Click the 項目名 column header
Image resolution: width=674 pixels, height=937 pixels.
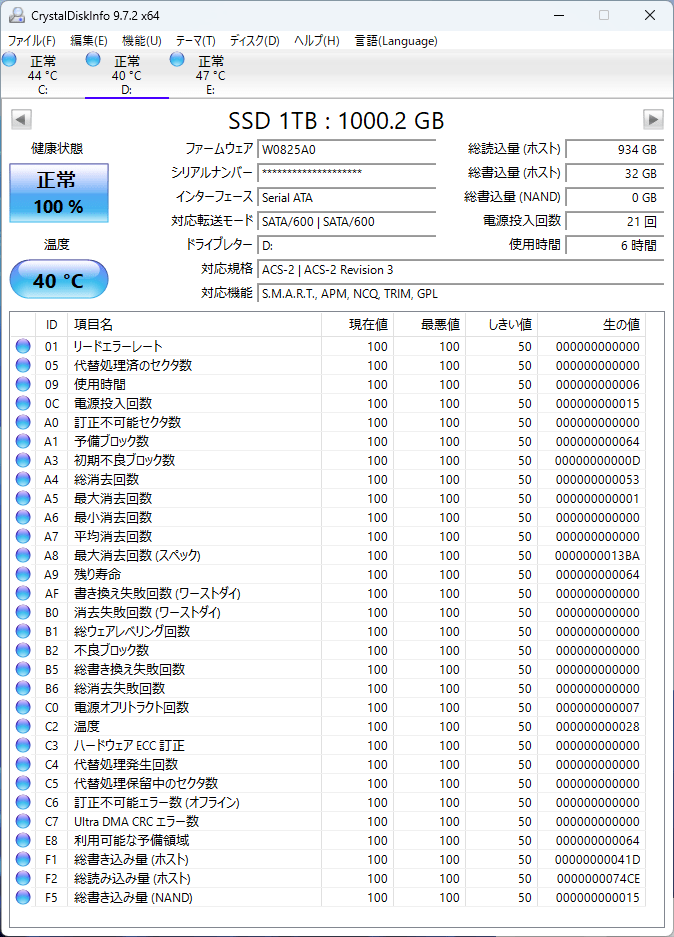click(93, 324)
